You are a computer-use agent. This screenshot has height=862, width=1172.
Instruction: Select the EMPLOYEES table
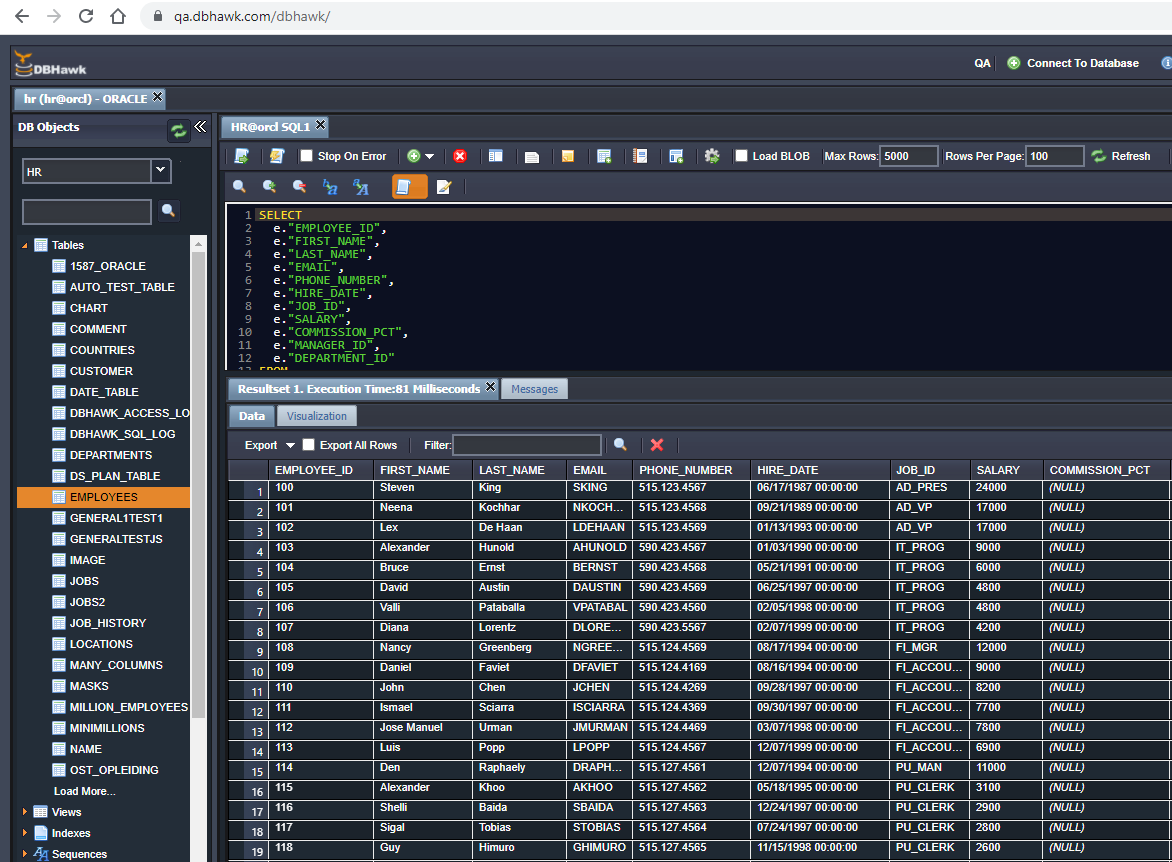pyautogui.click(x=103, y=497)
